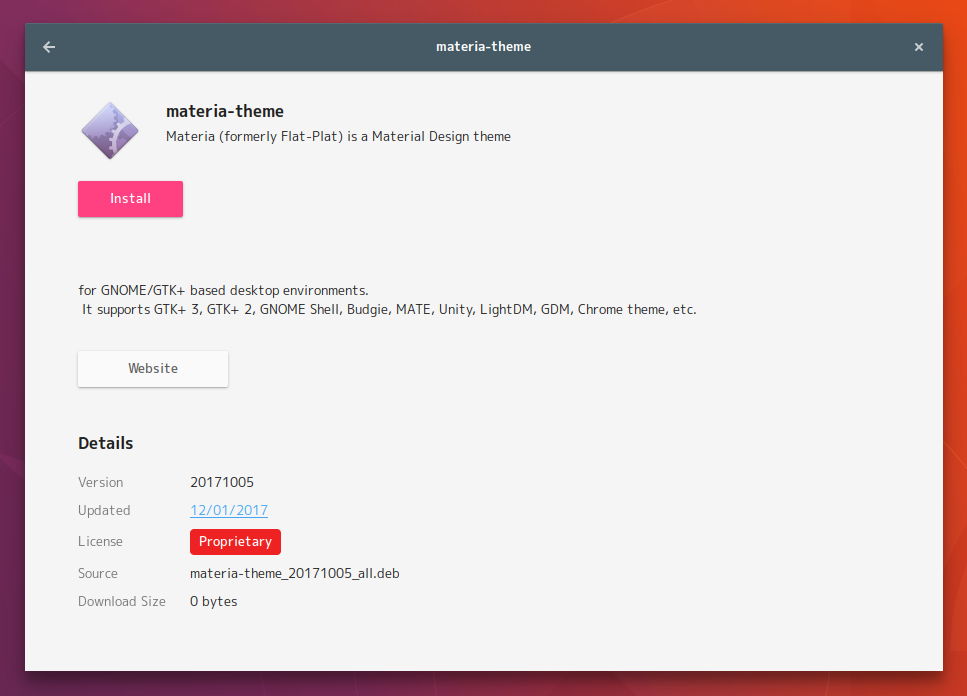Click the download size value 0 bytes
Screen dimensions: 967x696
213,602
